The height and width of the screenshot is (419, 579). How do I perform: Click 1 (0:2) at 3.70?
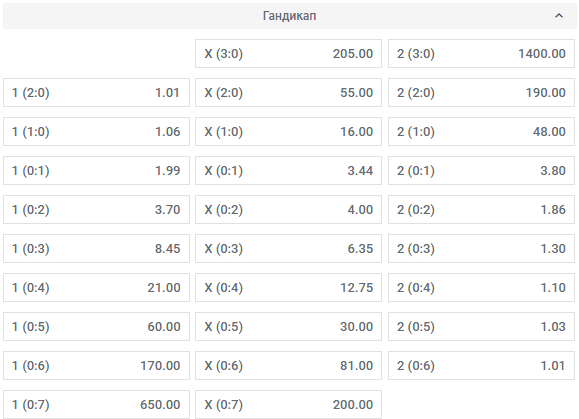click(96, 210)
